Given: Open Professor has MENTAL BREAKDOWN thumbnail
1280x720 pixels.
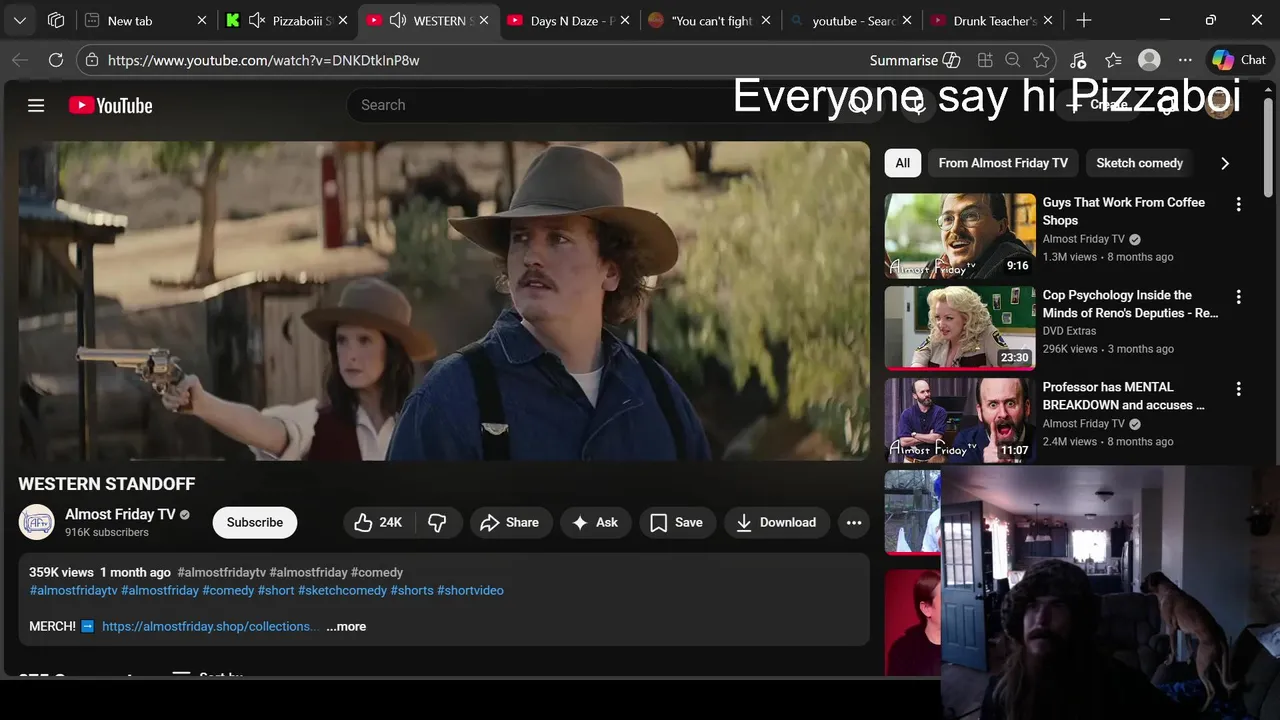Looking at the screenshot, I should [960, 420].
